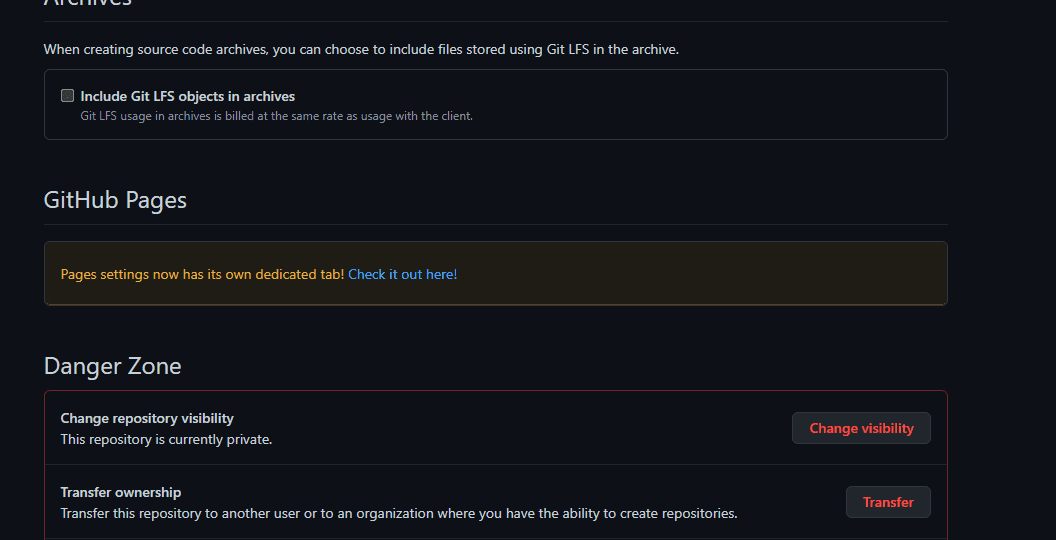
Task: Click the 'Pages settings now has its own dedicated tab!' text
Action: (202, 274)
